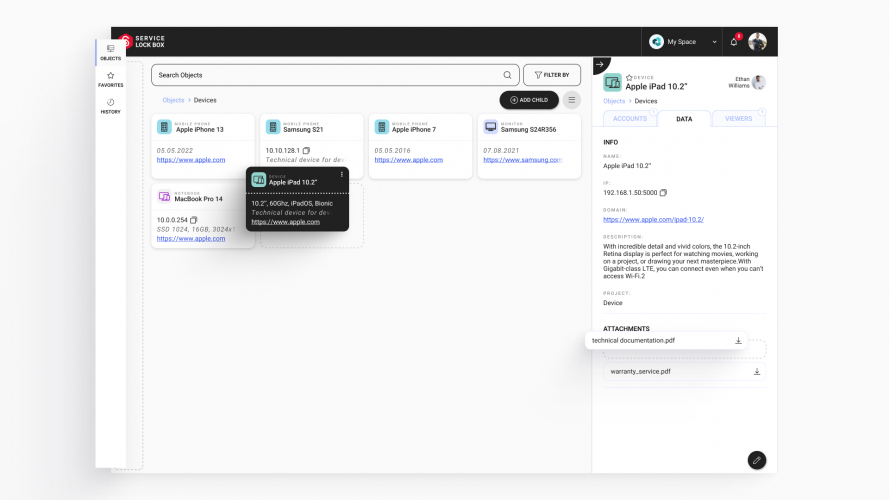
Task: Open apple.com link on dragged iPad card
Action: (286, 222)
